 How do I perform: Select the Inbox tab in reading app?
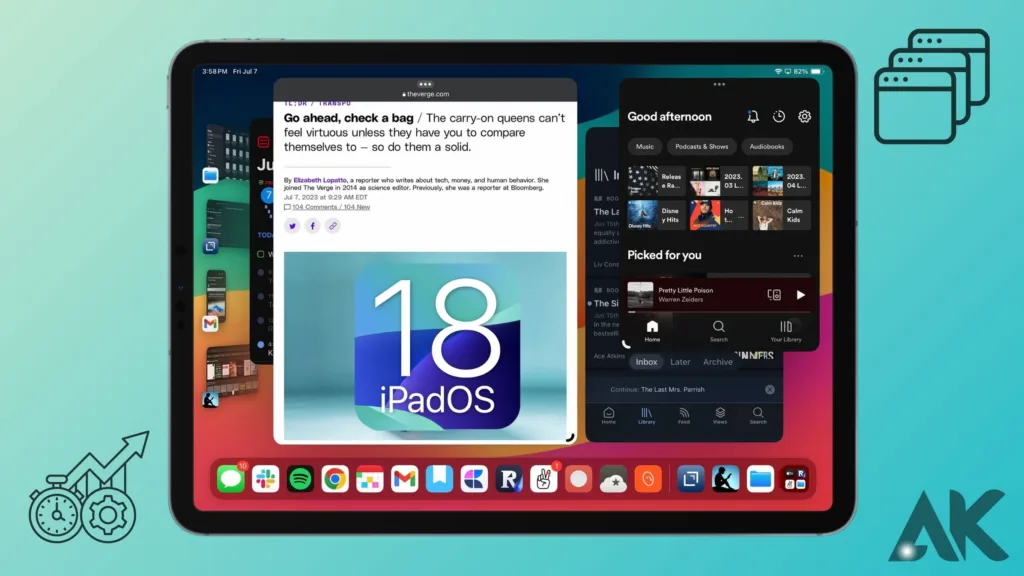click(647, 362)
